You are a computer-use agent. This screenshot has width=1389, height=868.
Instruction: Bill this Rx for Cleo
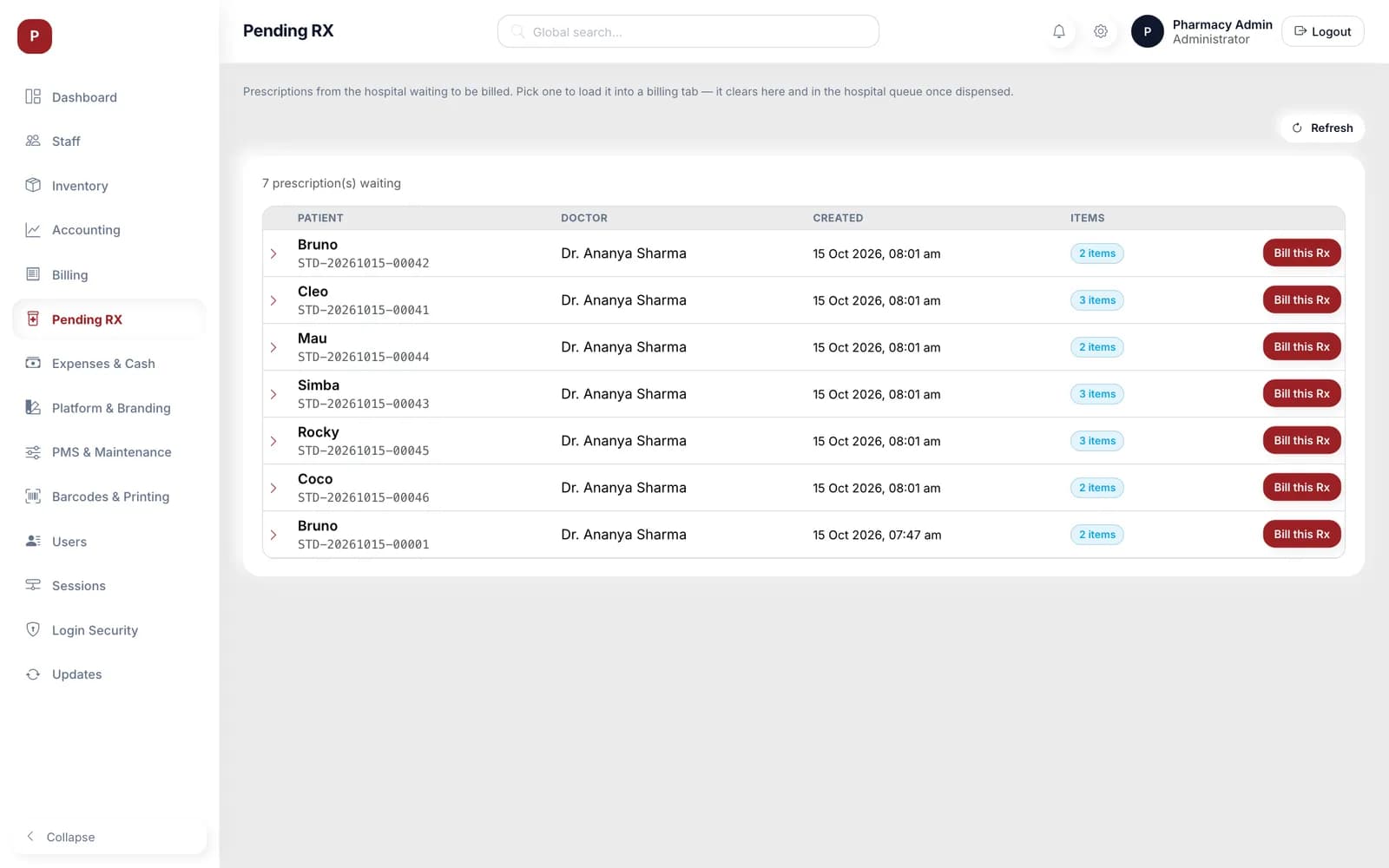[x=1301, y=300]
